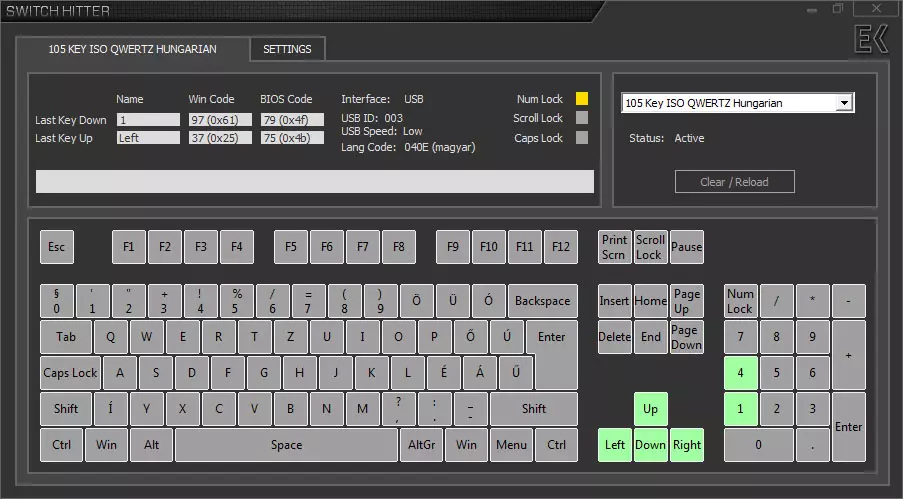Click the EK logo icon
The width and height of the screenshot is (903, 499).
(870, 41)
